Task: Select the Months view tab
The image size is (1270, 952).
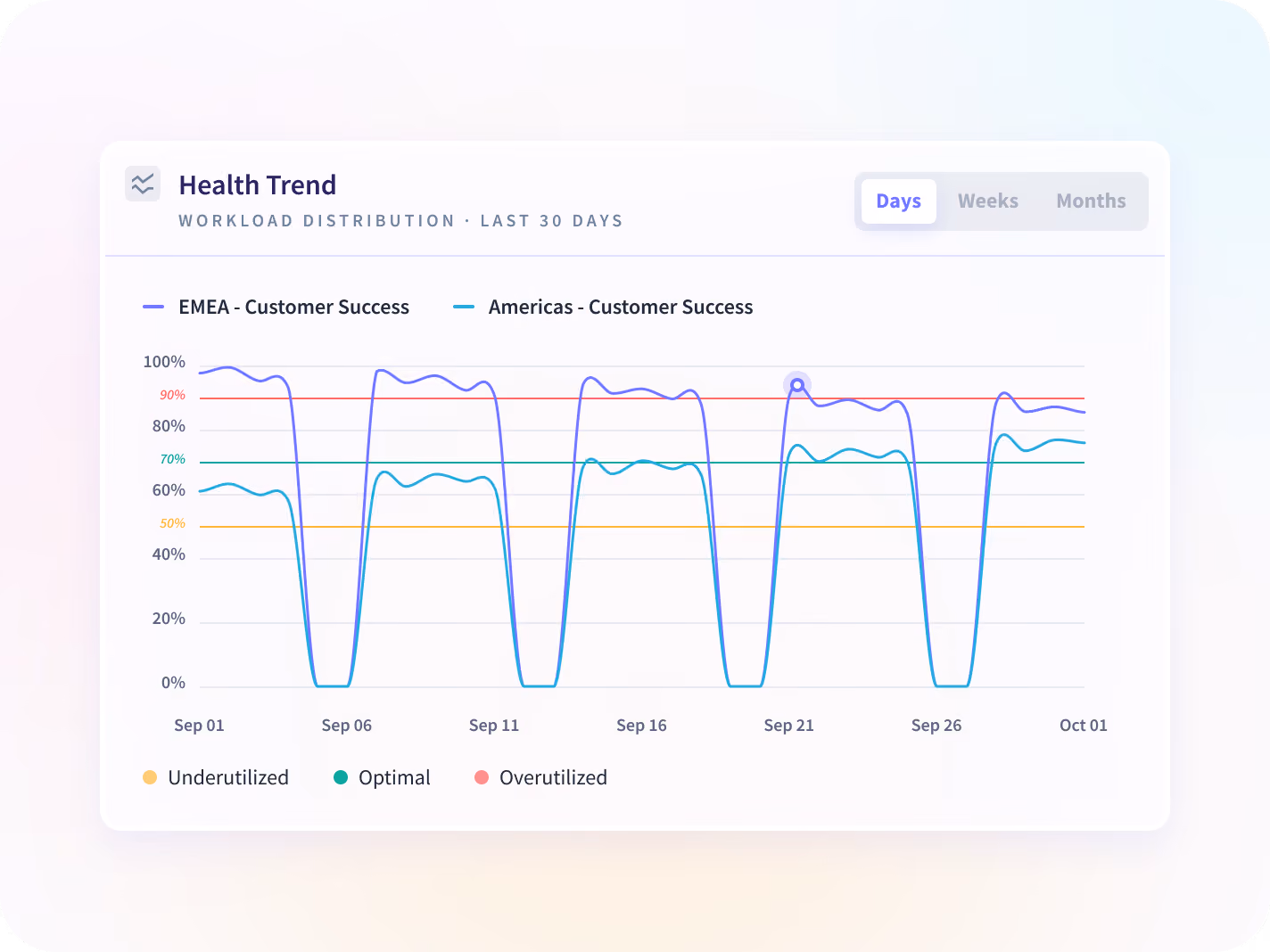Action: pos(1091,201)
